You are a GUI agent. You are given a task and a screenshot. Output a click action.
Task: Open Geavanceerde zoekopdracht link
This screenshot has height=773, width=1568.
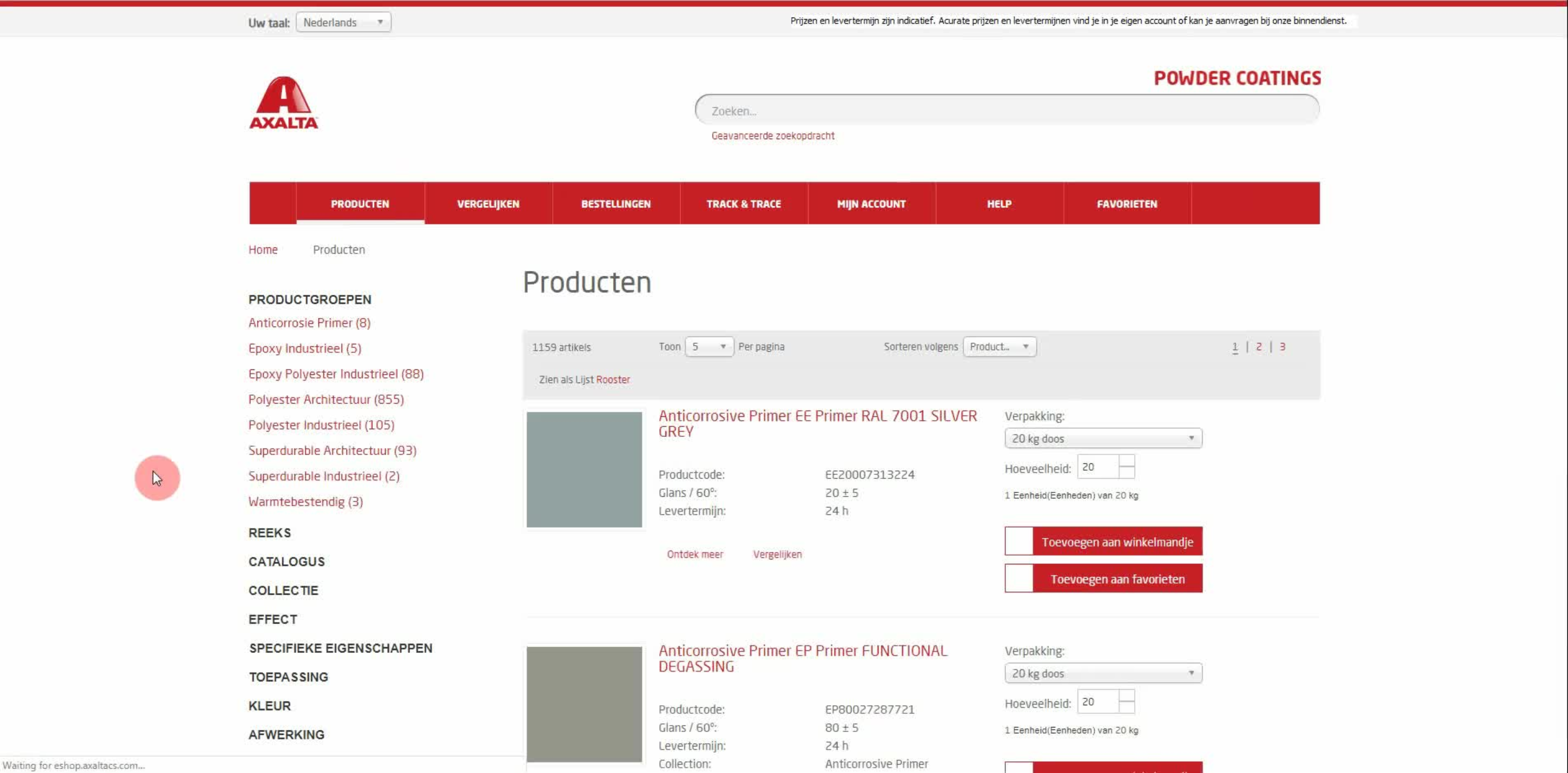point(772,136)
